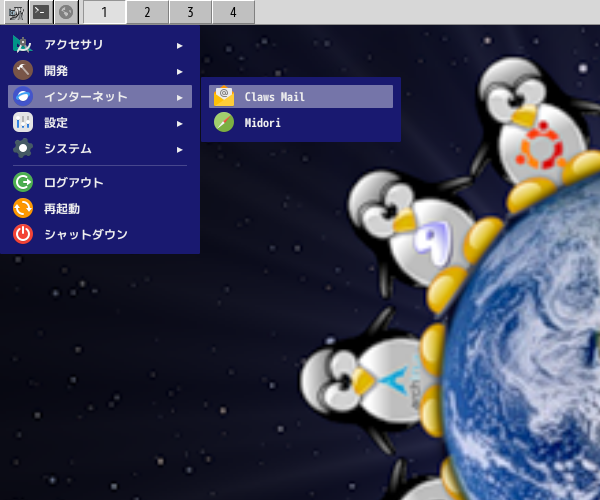600x500 pixels.
Task: Click the Midori compass icon
Action: 224,122
